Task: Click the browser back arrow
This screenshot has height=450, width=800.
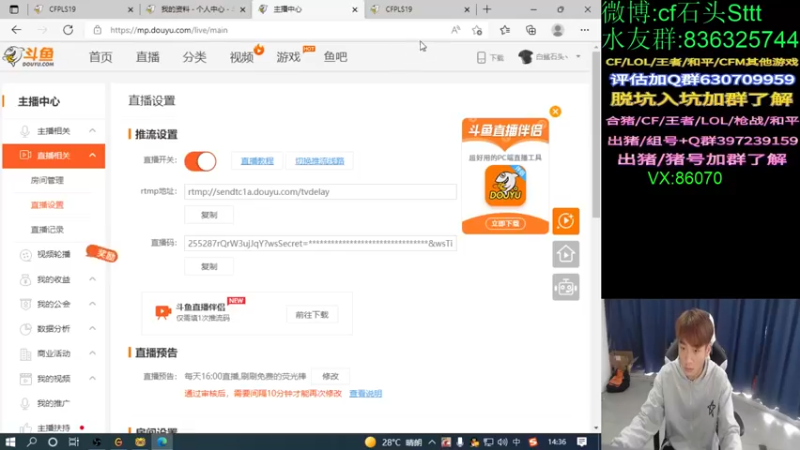Action: pyautogui.click(x=16, y=30)
